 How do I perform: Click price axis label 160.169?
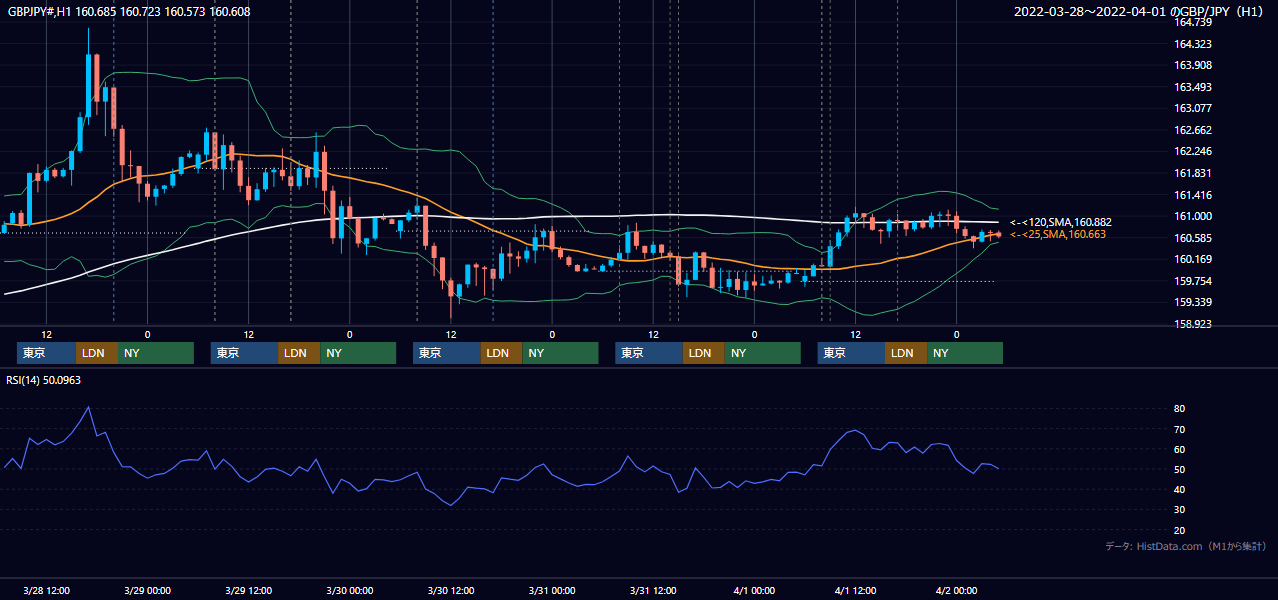tap(1192, 259)
